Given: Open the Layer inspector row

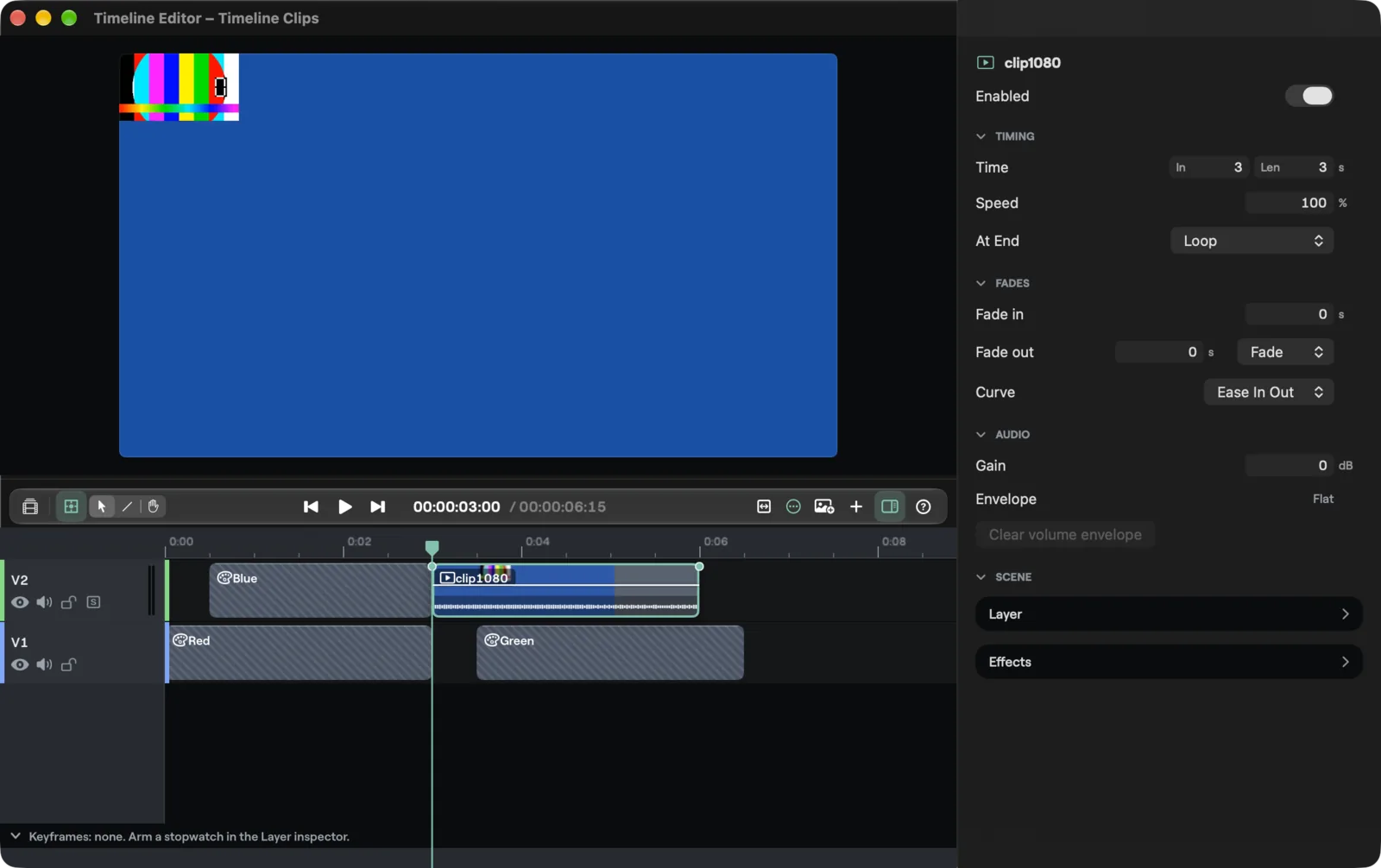Looking at the screenshot, I should 1169,613.
